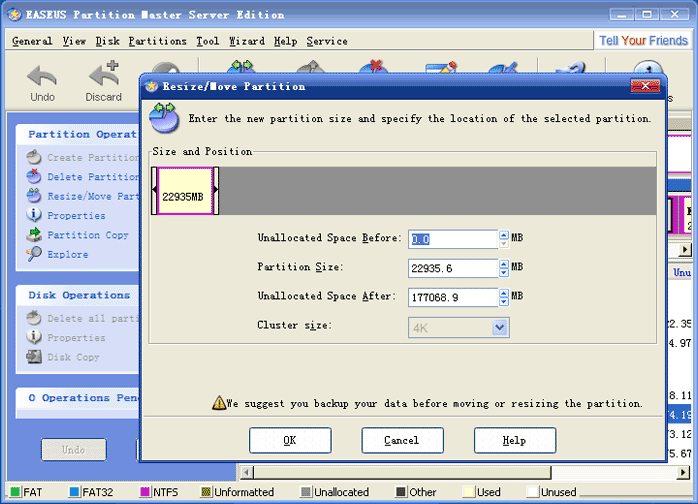Click the Unused legend swatch
Viewport: 698px width, 504px height.
pos(532,492)
